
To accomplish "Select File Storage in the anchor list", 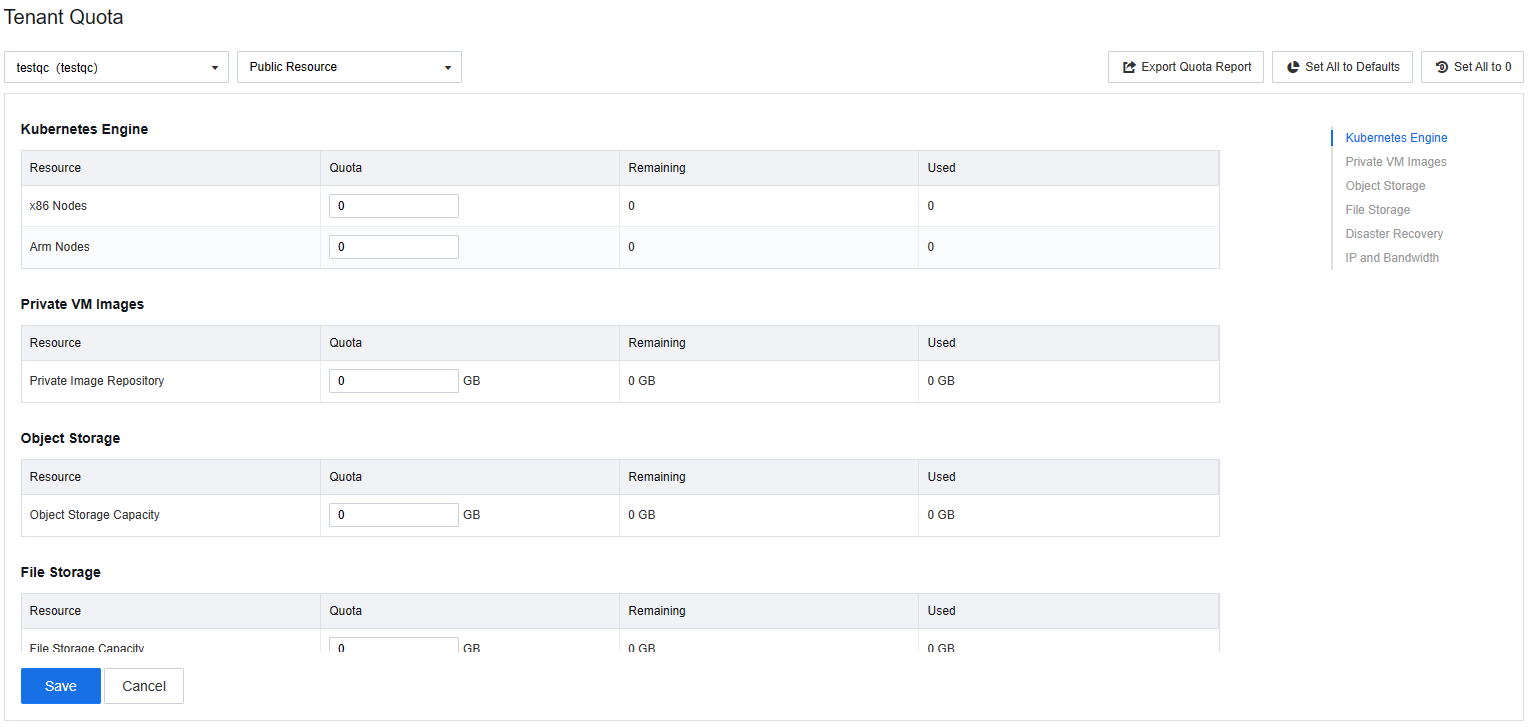I will pyautogui.click(x=1377, y=210).
